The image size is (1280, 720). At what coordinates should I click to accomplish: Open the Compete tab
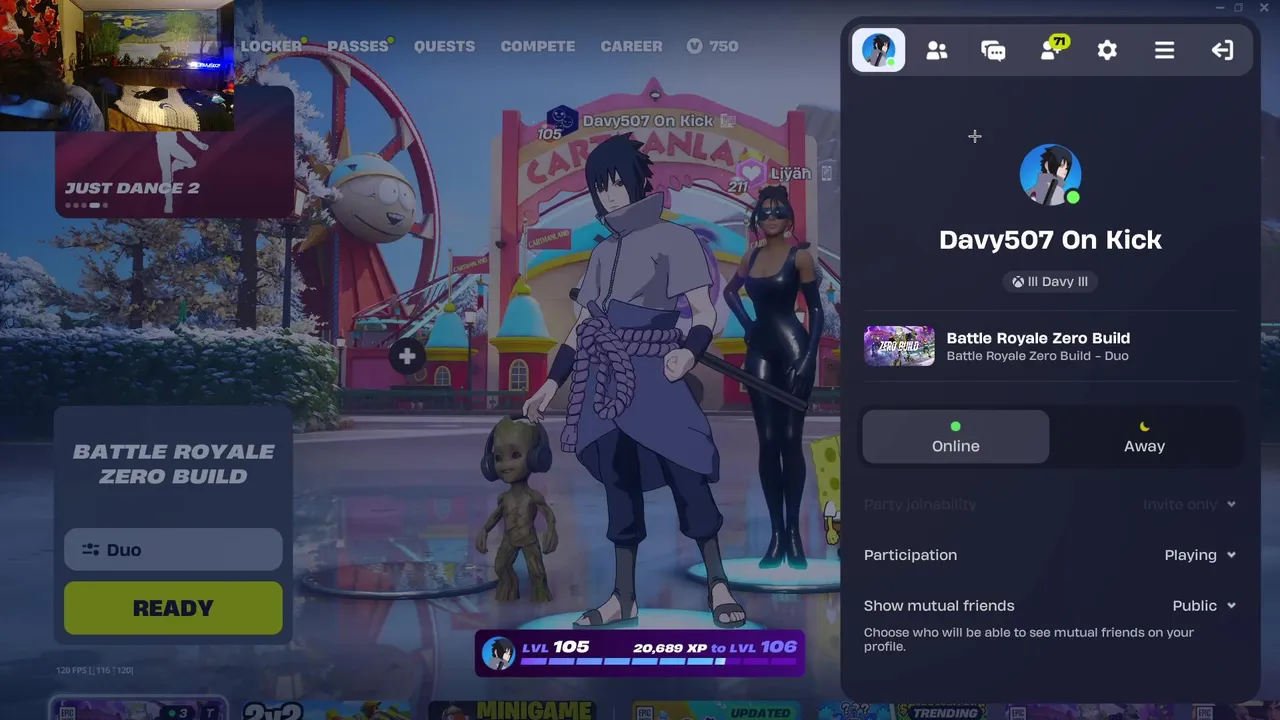coord(538,46)
